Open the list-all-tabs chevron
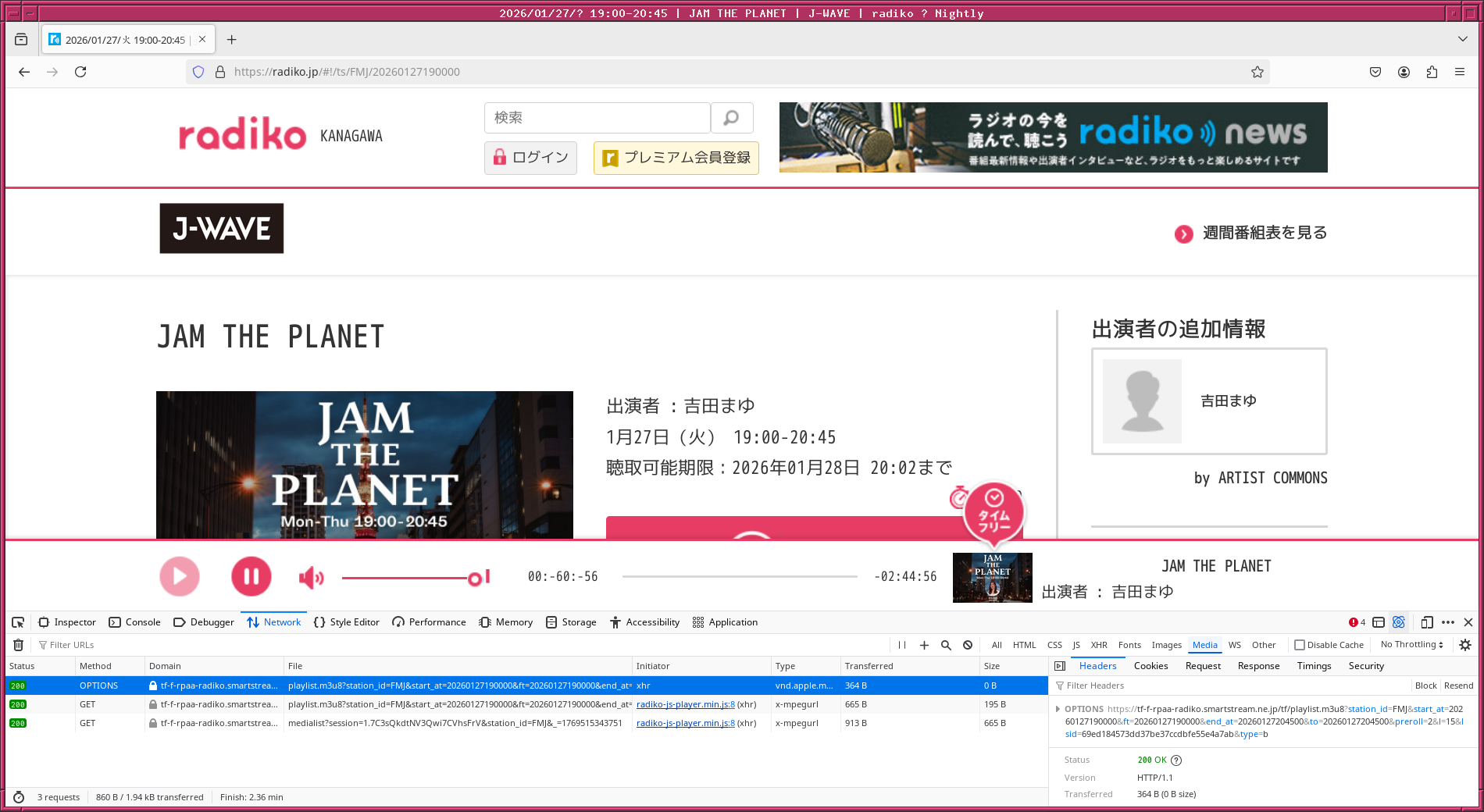 coord(1462,39)
